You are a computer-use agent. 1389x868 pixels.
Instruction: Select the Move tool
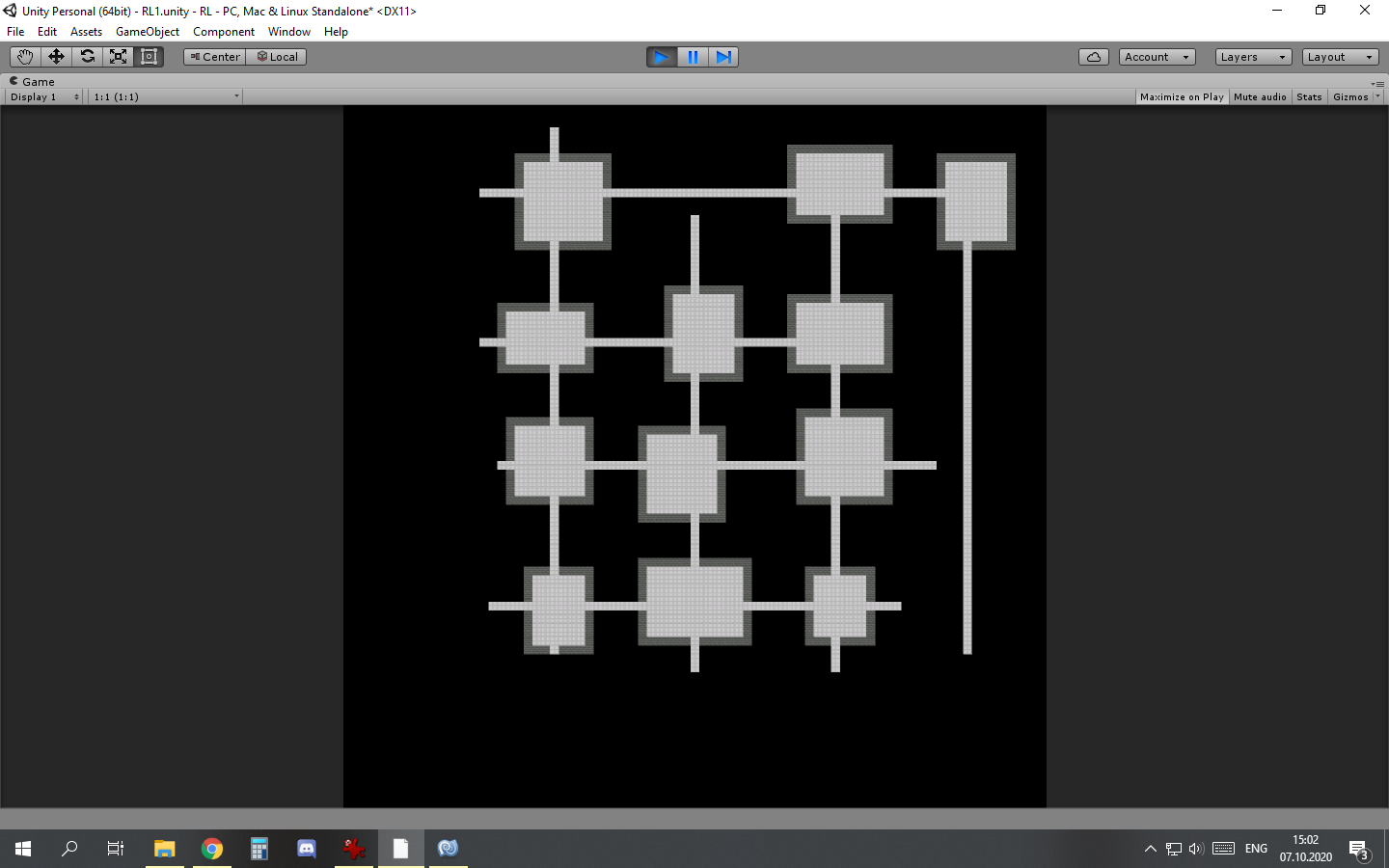pos(56,57)
